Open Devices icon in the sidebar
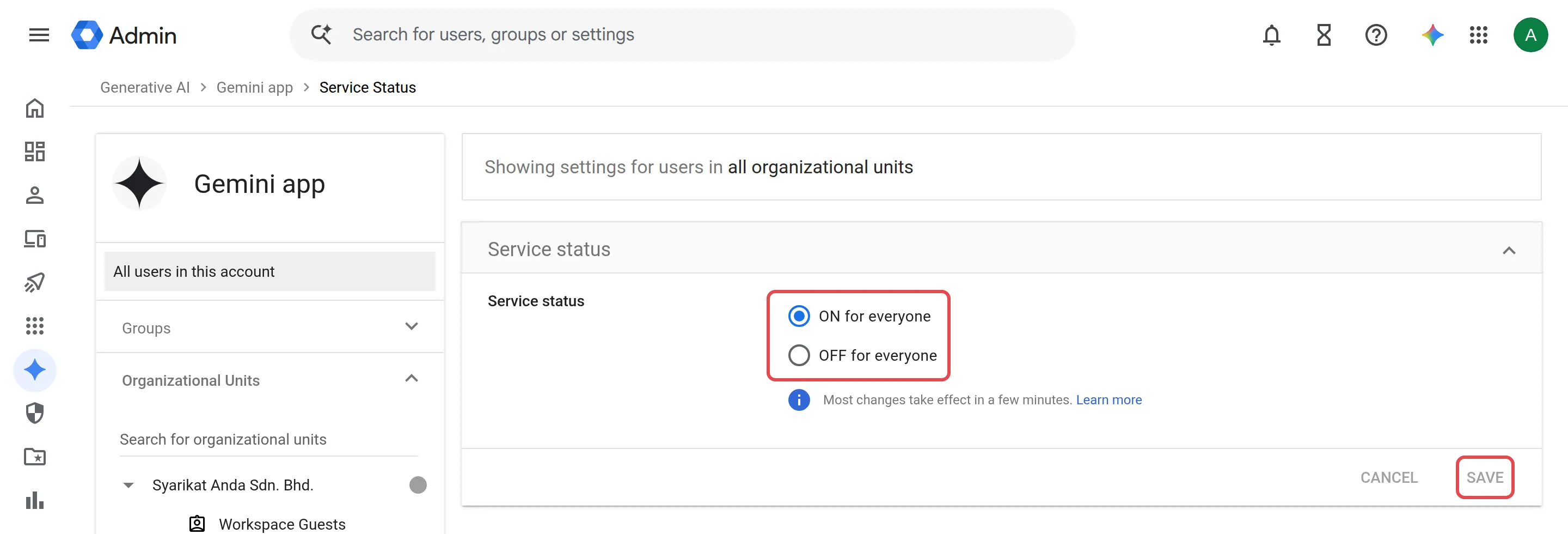 35,239
